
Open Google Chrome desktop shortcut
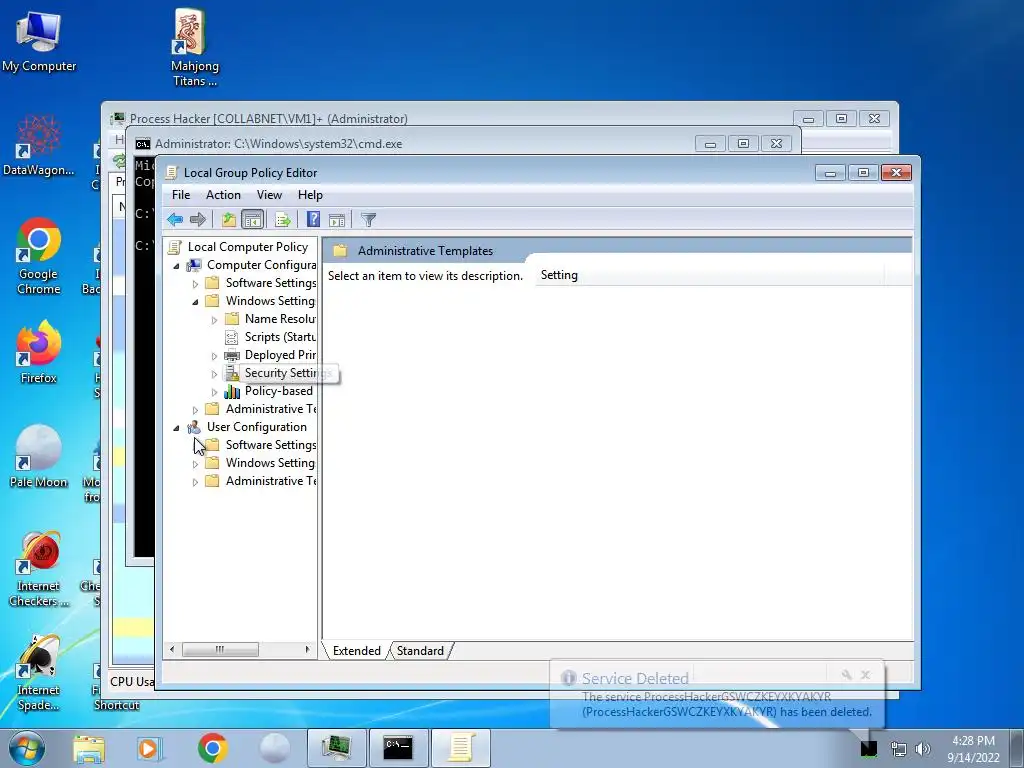coord(39,255)
